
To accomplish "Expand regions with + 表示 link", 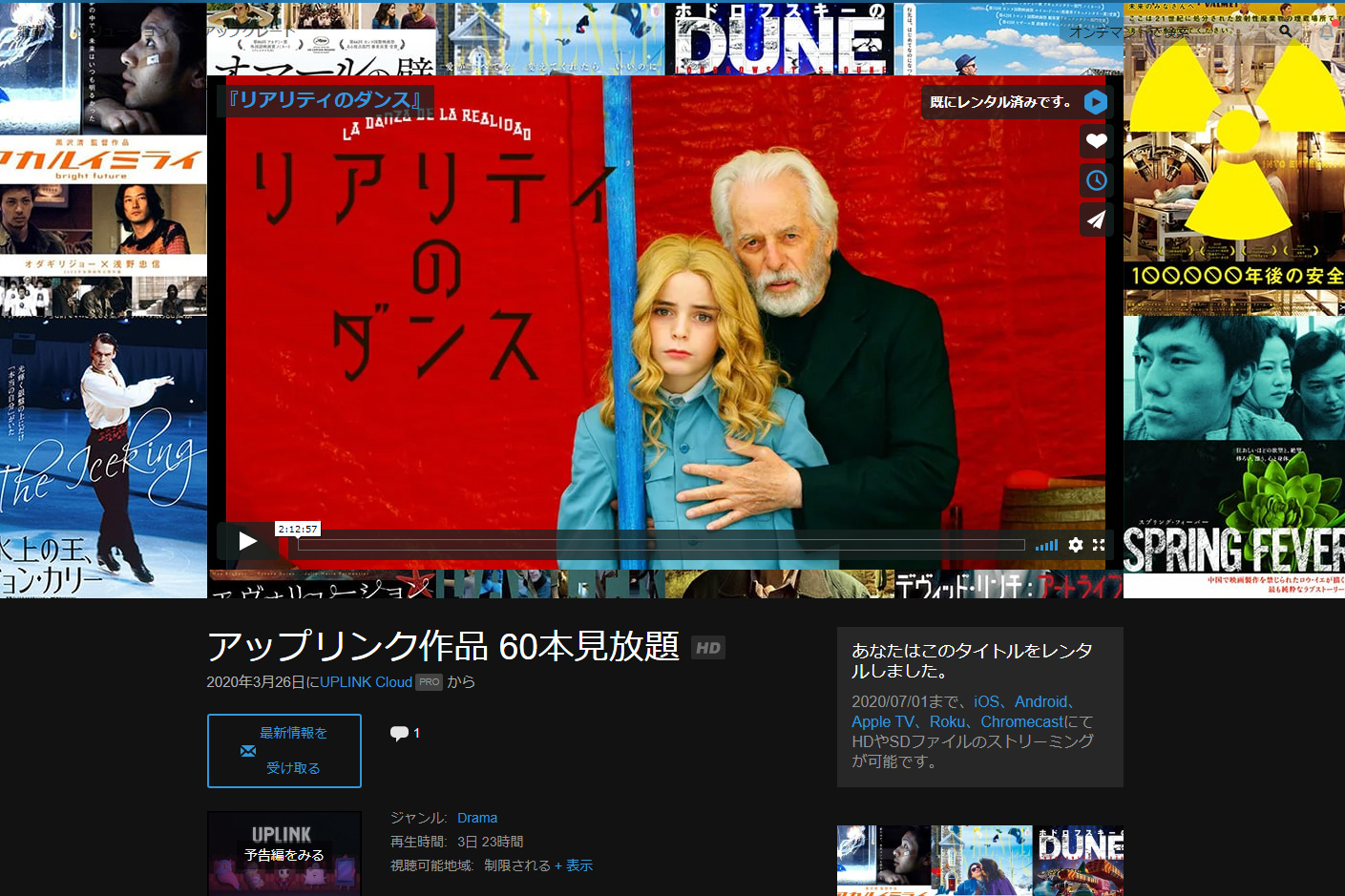I will point(574,865).
